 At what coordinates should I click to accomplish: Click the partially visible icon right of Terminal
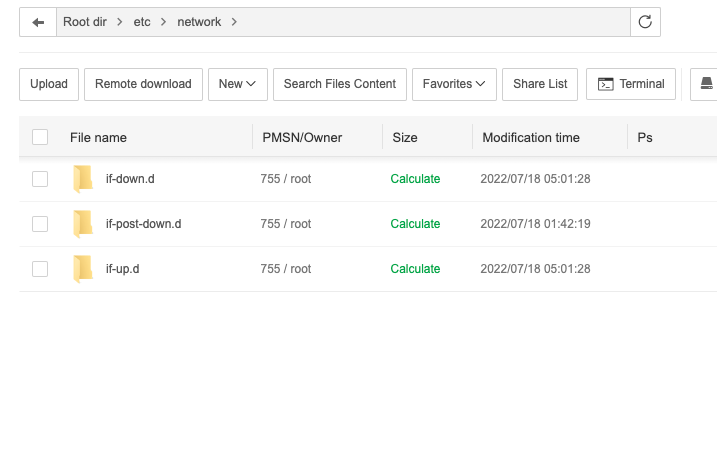[x=706, y=84]
